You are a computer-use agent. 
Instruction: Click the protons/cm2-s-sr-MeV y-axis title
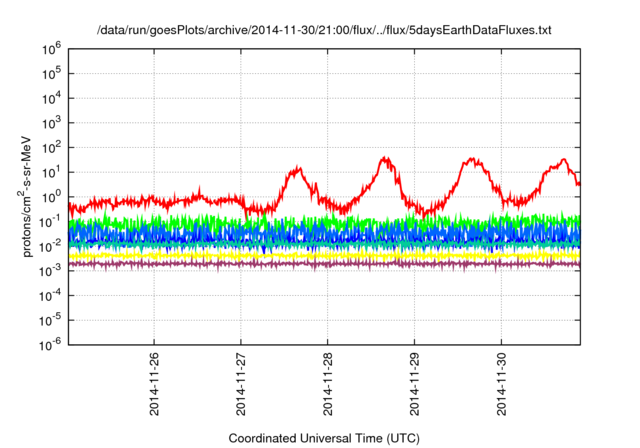pyautogui.click(x=25, y=196)
